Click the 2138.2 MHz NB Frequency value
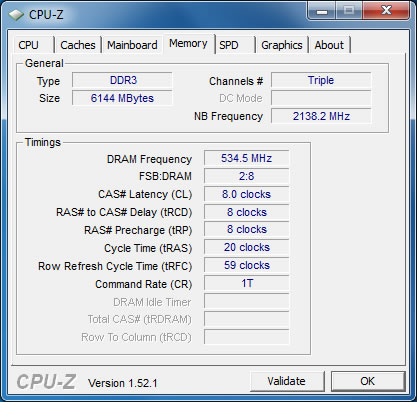Image resolution: width=417 pixels, height=402 pixels. pyautogui.click(x=321, y=116)
